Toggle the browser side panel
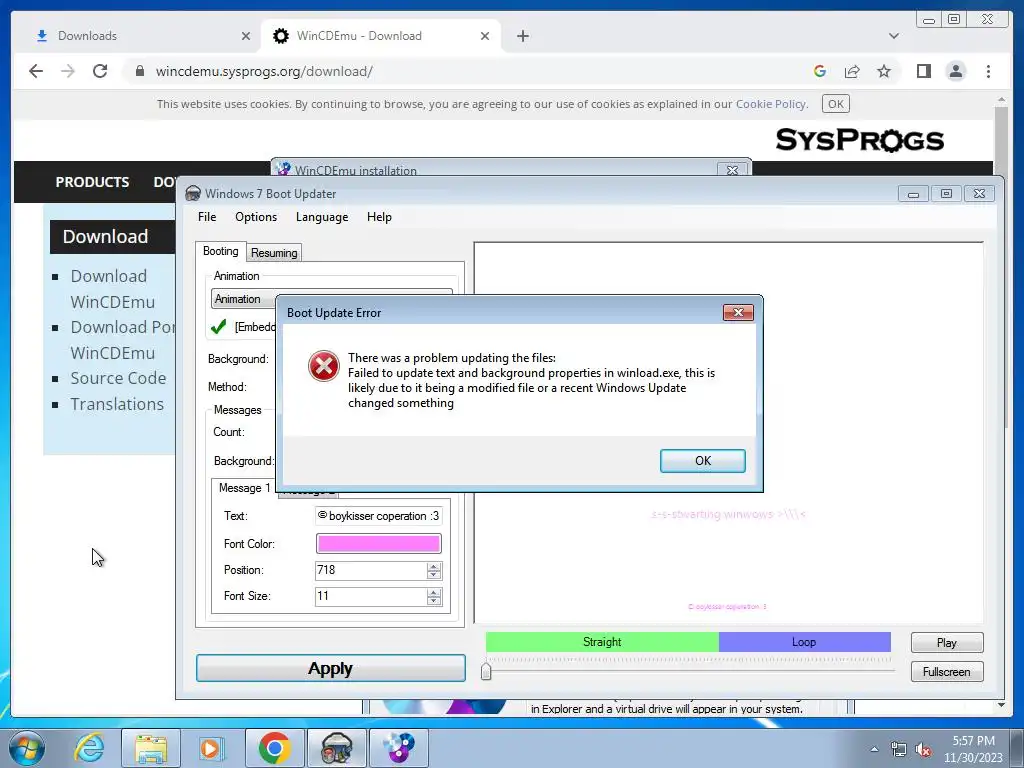Viewport: 1024px width, 768px height. tap(923, 71)
